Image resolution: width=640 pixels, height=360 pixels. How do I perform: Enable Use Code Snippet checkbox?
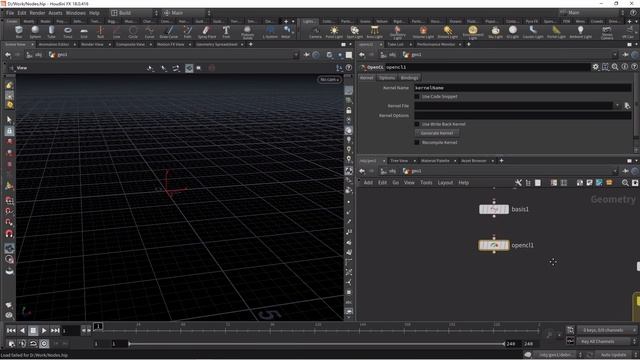point(417,97)
